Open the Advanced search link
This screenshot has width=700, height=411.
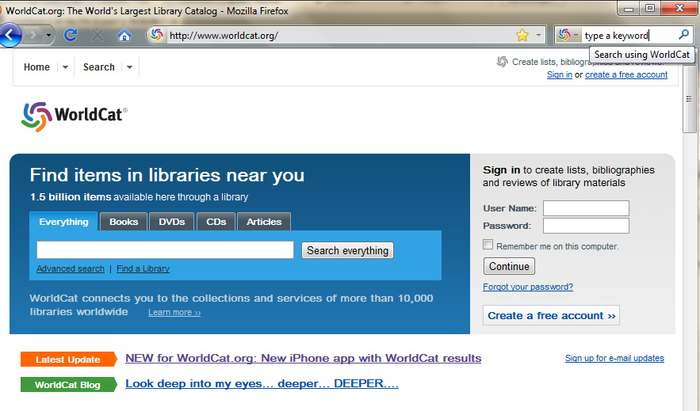71,269
